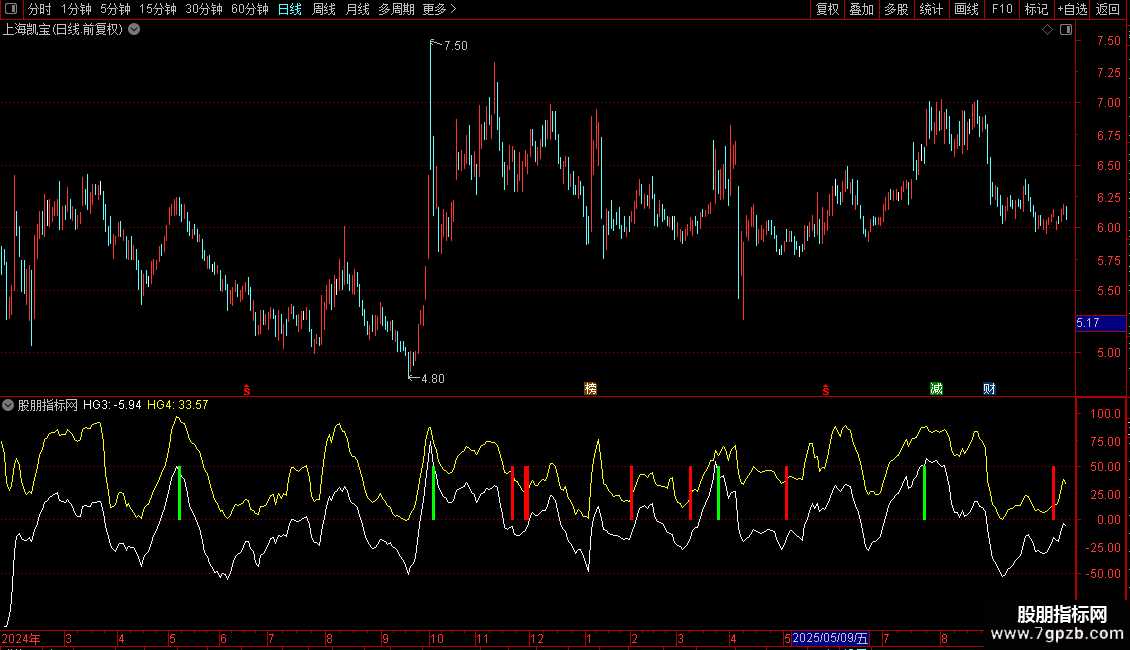The height and width of the screenshot is (650, 1130).
Task: Add stock to watchlist with +自选
Action: pyautogui.click(x=1072, y=9)
